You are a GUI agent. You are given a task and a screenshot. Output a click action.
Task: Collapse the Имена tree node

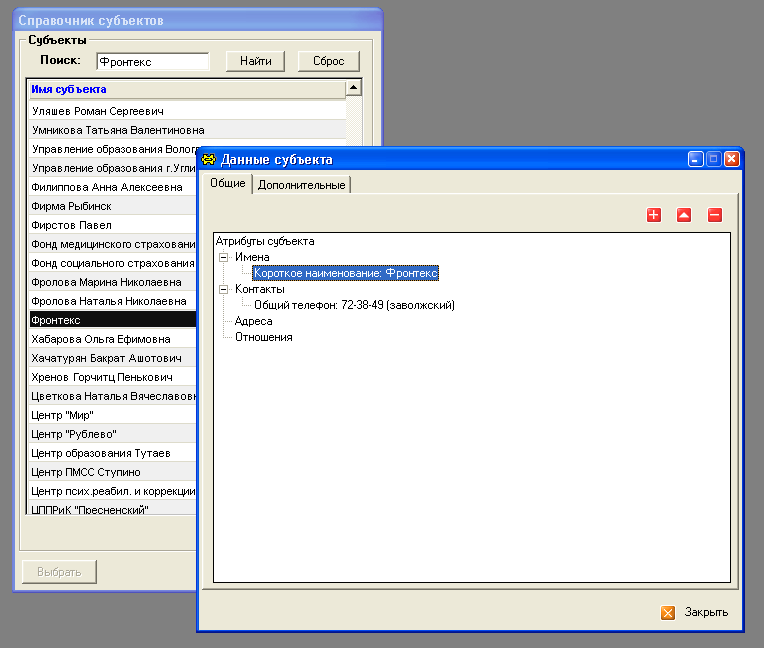pyautogui.click(x=224, y=257)
